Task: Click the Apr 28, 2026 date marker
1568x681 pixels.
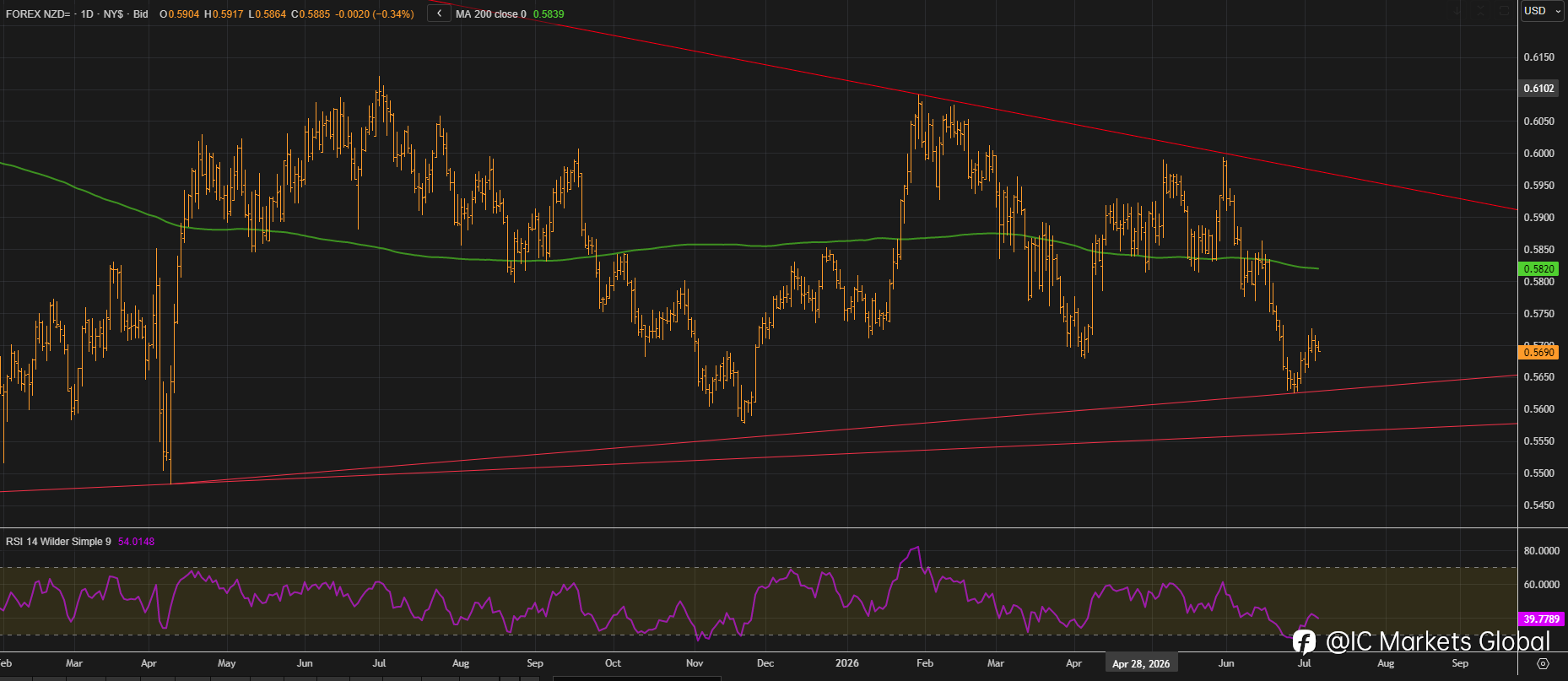Action: 1141,664
